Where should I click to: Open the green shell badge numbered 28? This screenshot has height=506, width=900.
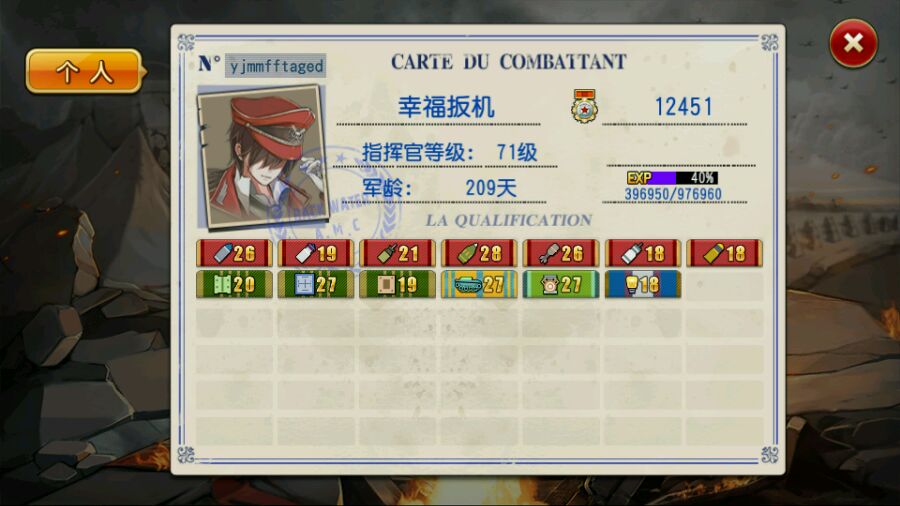tap(479, 253)
